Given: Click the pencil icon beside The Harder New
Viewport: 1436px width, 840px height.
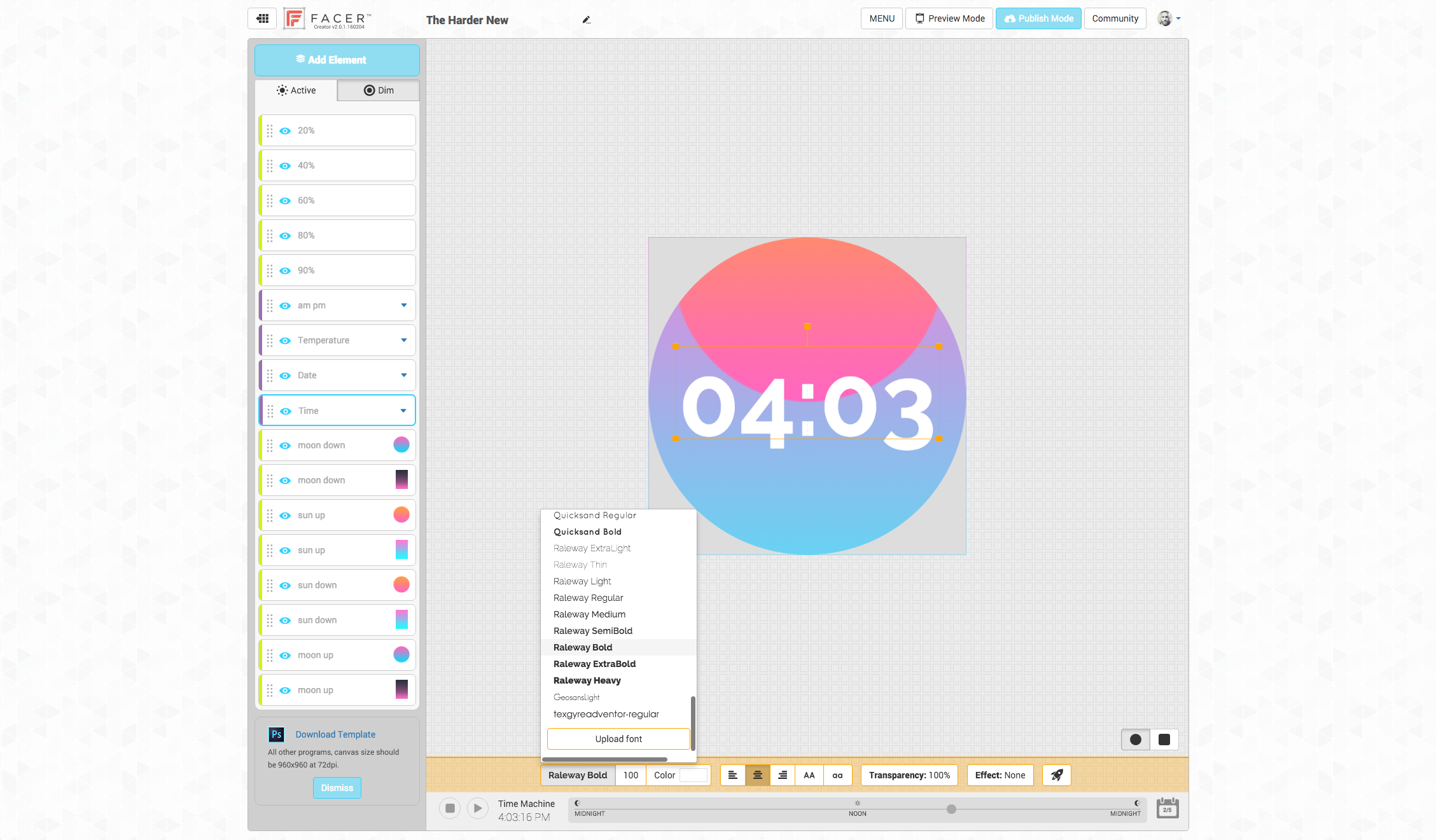Looking at the screenshot, I should [x=586, y=20].
